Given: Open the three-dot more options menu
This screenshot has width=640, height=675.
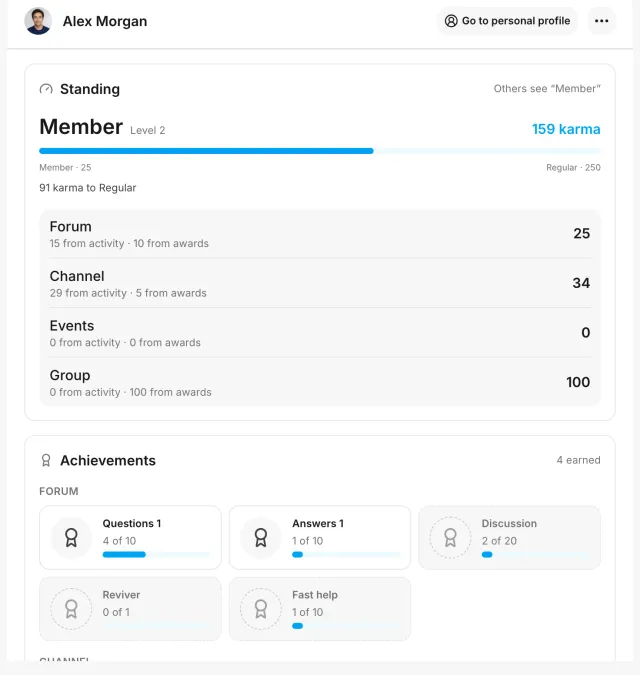Looking at the screenshot, I should [601, 21].
